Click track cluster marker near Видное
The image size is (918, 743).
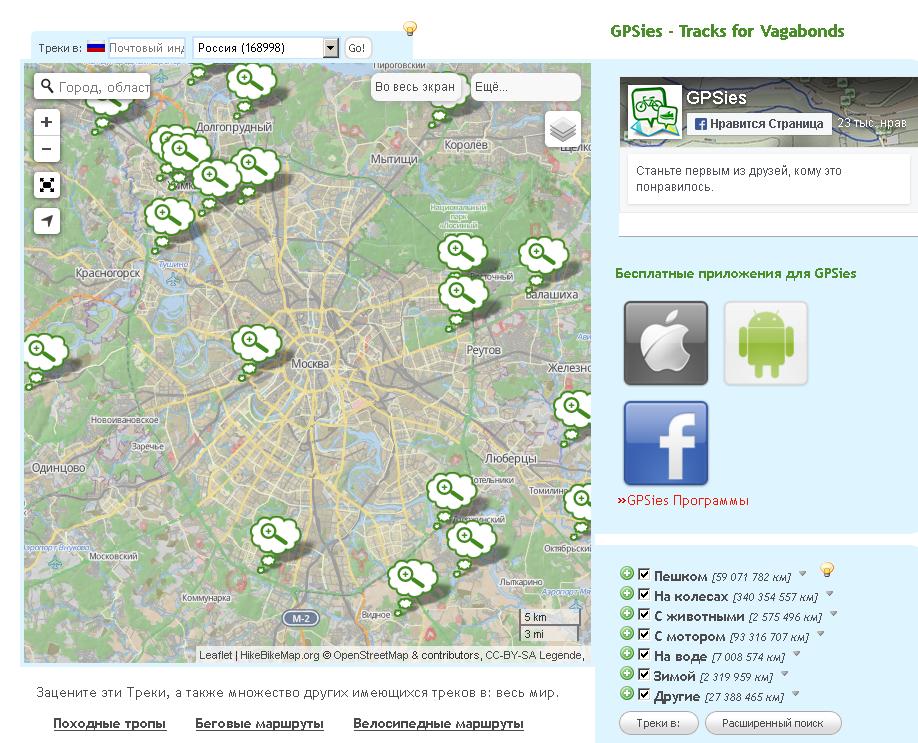412,578
